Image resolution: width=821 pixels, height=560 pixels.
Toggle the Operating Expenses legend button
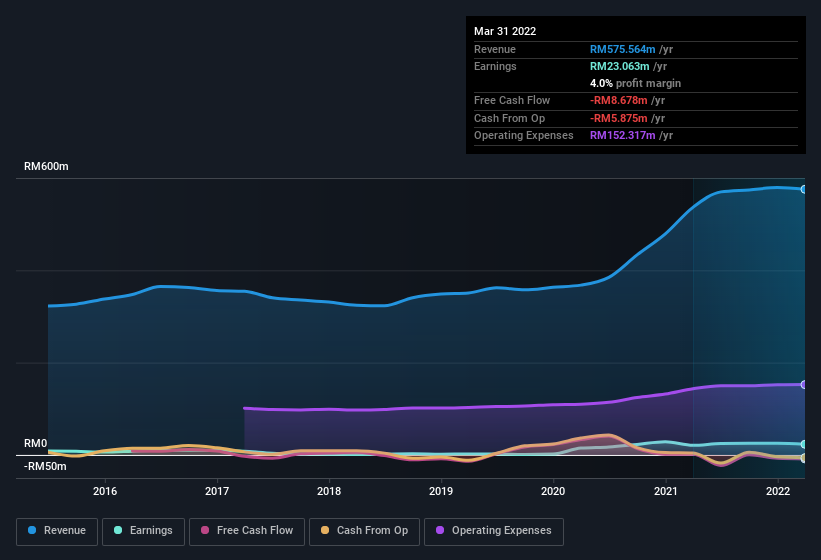(494, 531)
